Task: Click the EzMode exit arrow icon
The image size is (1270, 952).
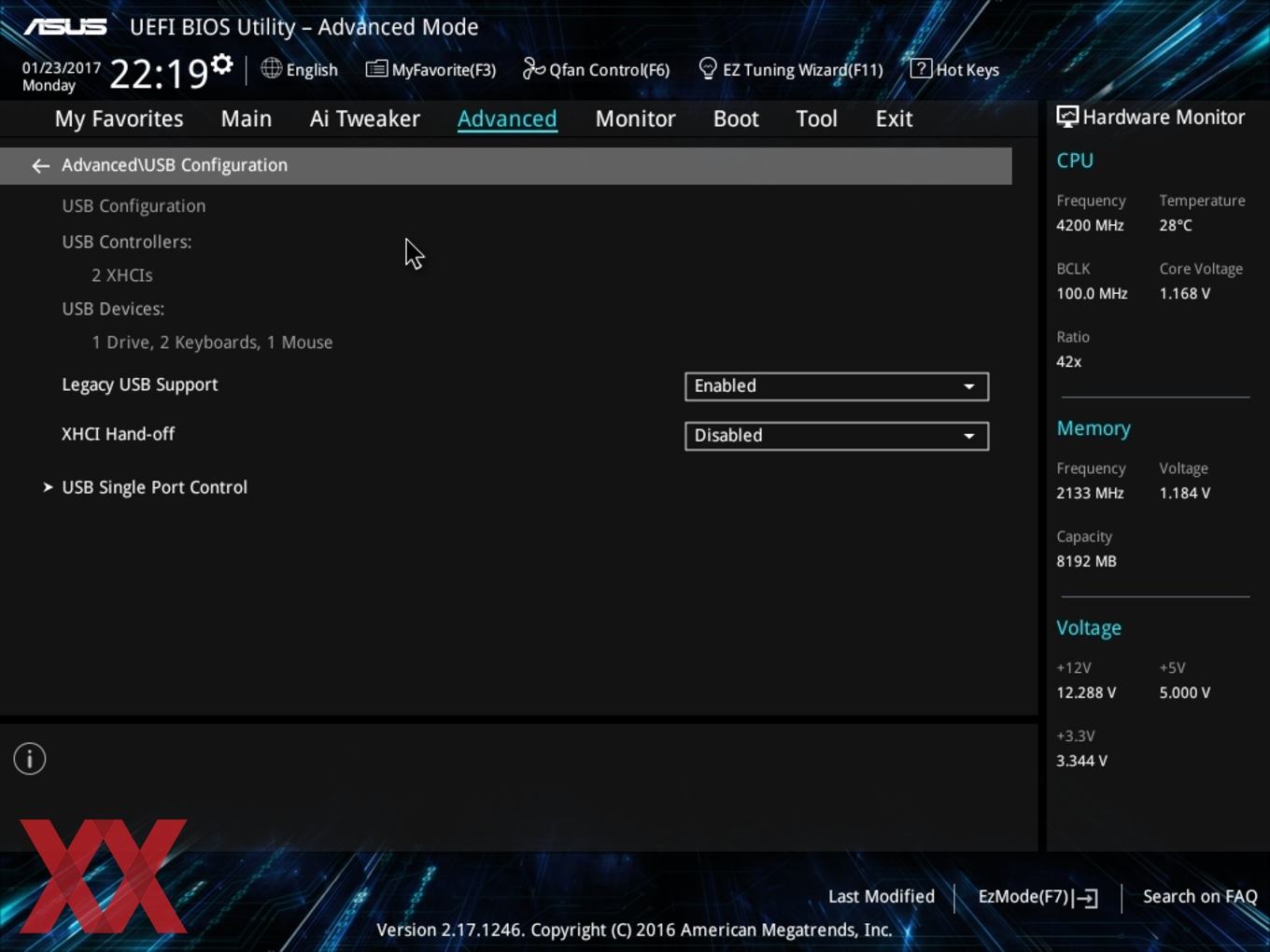Action: click(1086, 898)
